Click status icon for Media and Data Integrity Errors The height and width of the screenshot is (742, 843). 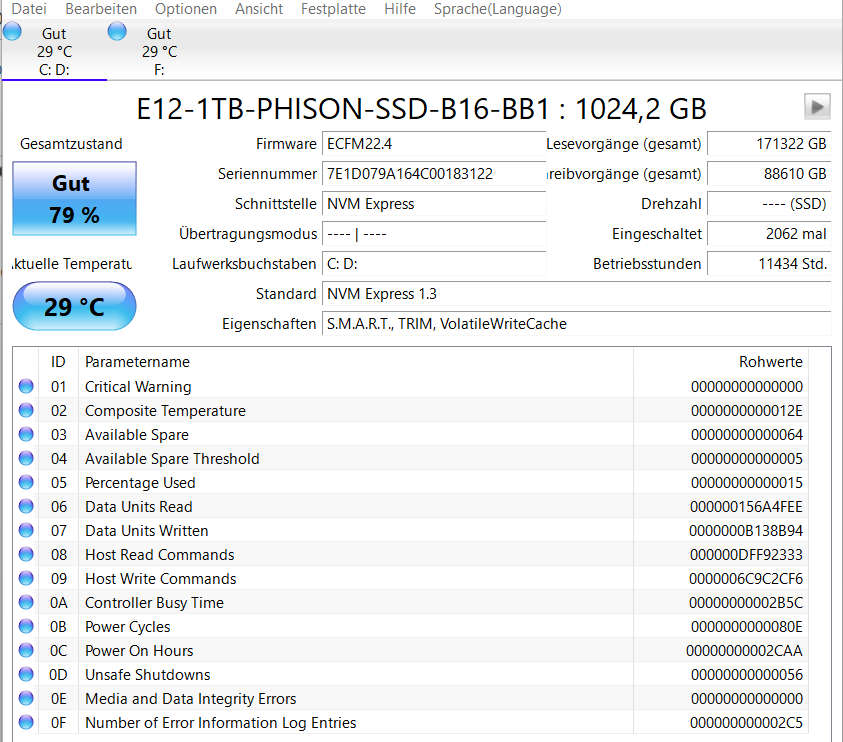[26, 698]
